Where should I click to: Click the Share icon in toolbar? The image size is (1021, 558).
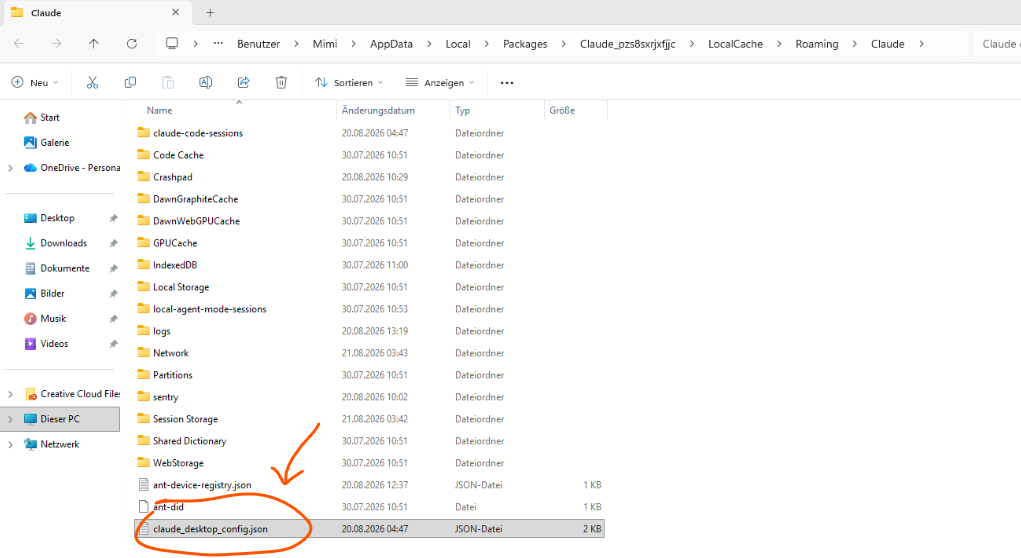click(x=243, y=83)
